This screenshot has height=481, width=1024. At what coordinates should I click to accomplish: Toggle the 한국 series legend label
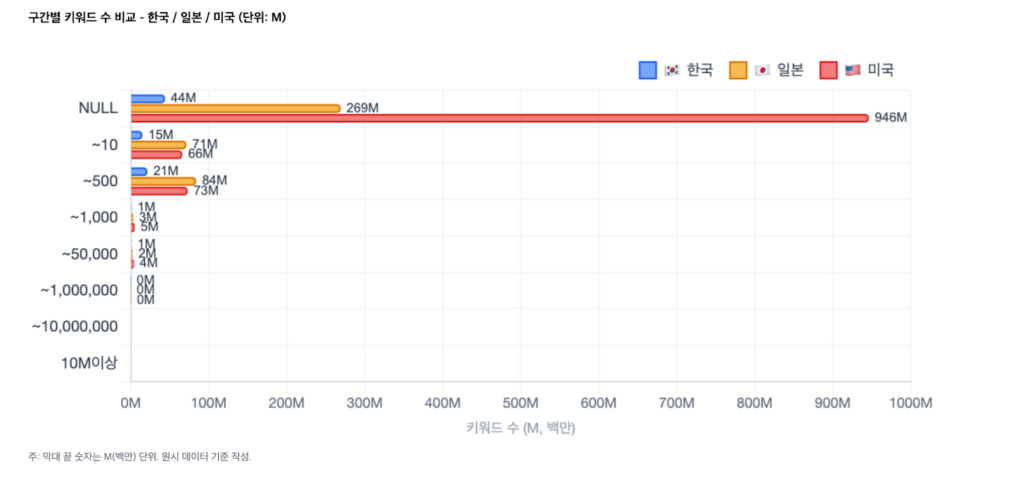pyautogui.click(x=700, y=70)
